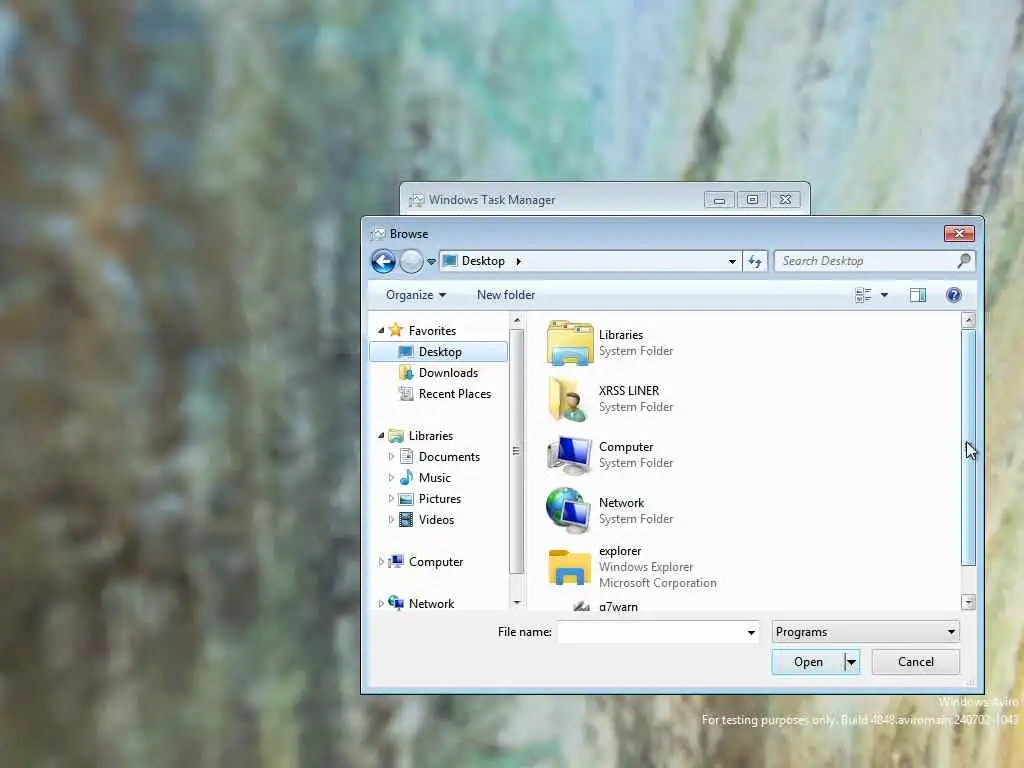
Task: Open the File name dropdown arrow
Action: pyautogui.click(x=751, y=632)
